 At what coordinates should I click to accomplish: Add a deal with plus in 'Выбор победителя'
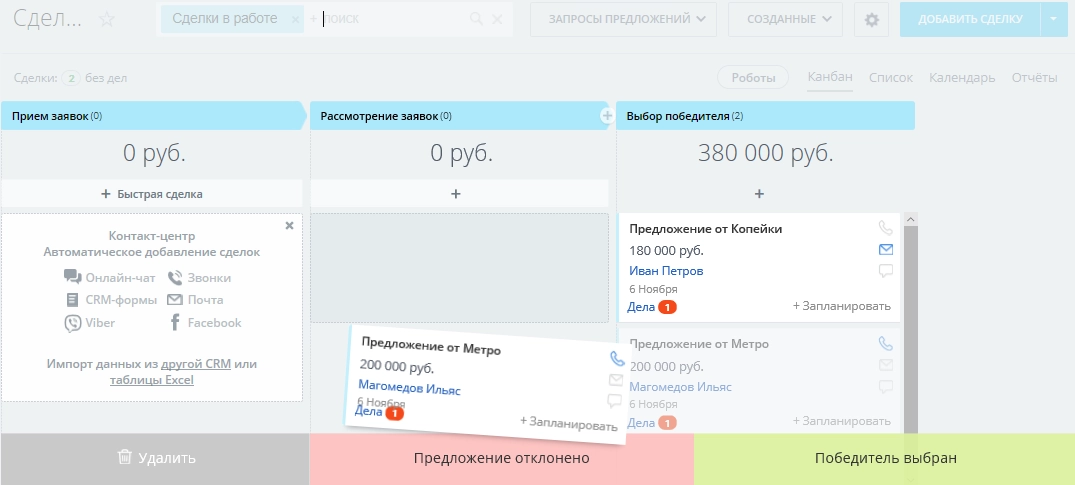coord(759,194)
